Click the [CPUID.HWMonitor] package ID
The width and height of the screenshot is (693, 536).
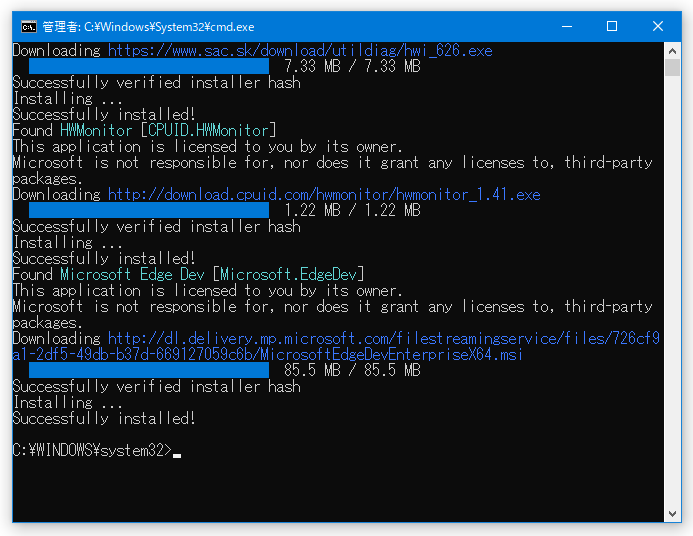pyautogui.click(x=208, y=130)
